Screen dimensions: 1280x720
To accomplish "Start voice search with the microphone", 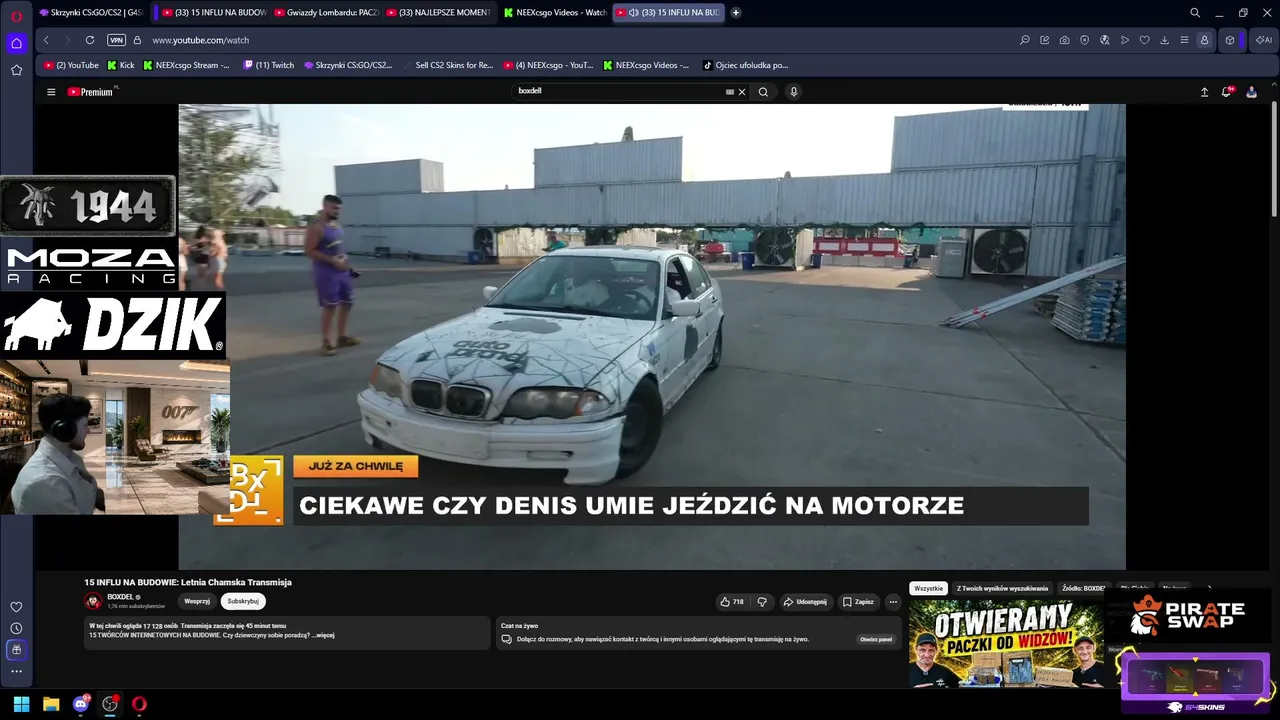I will pyautogui.click(x=794, y=92).
